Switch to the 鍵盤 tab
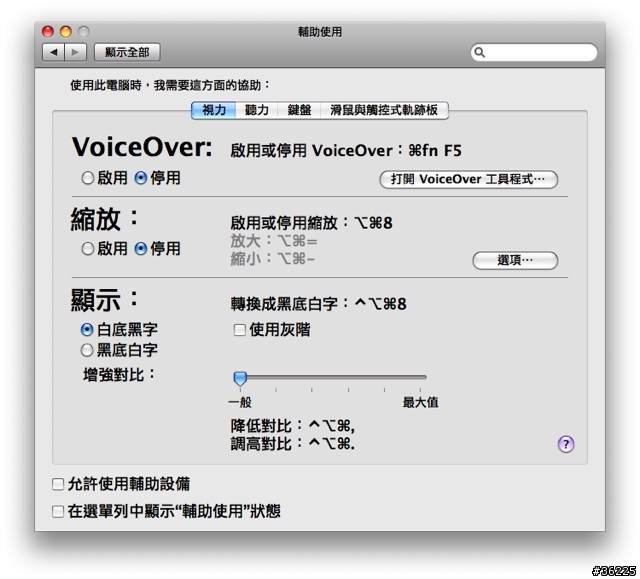Image resolution: width=640 pixels, height=579 pixels. [299, 110]
